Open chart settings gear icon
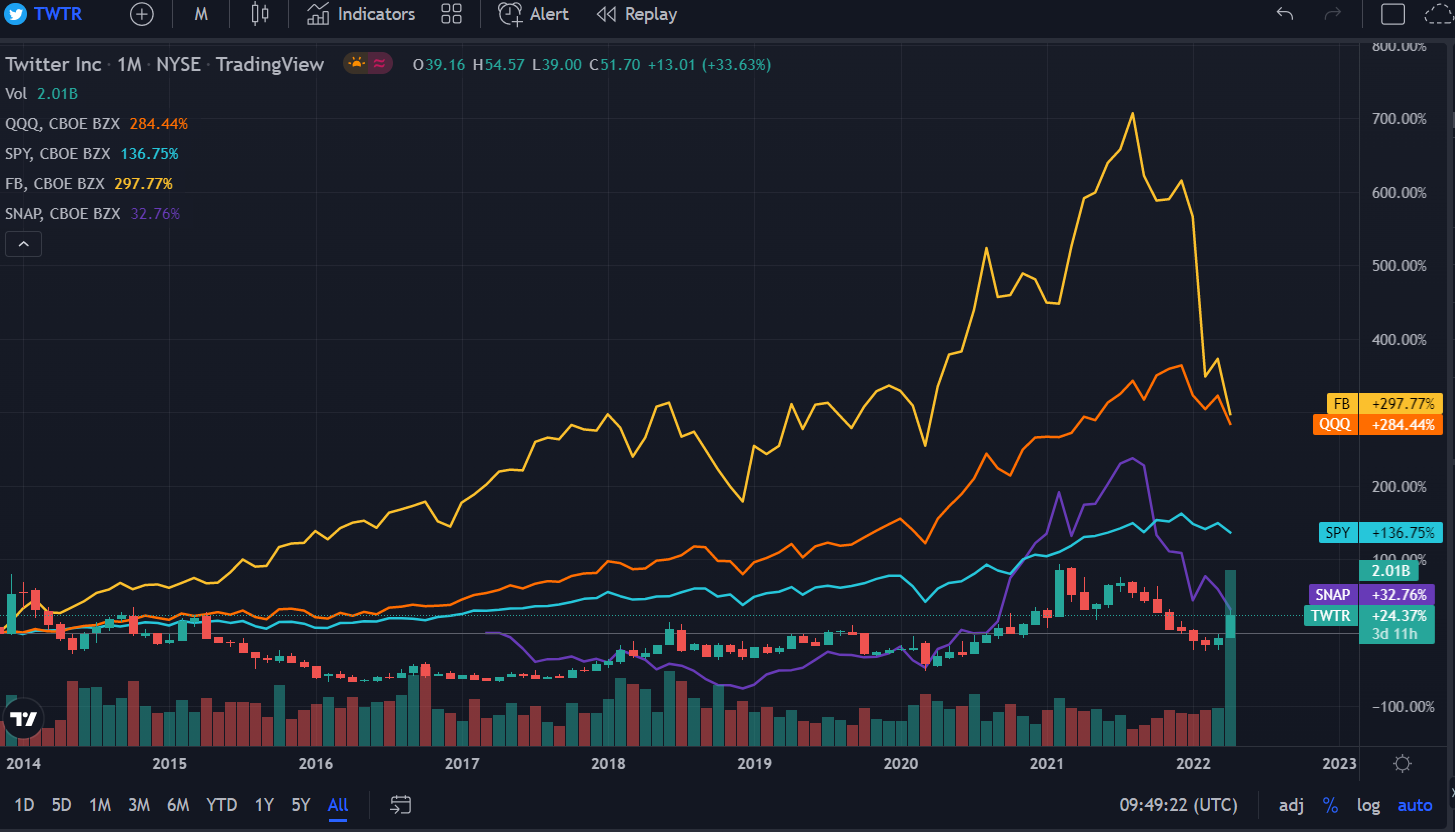 [x=1402, y=764]
